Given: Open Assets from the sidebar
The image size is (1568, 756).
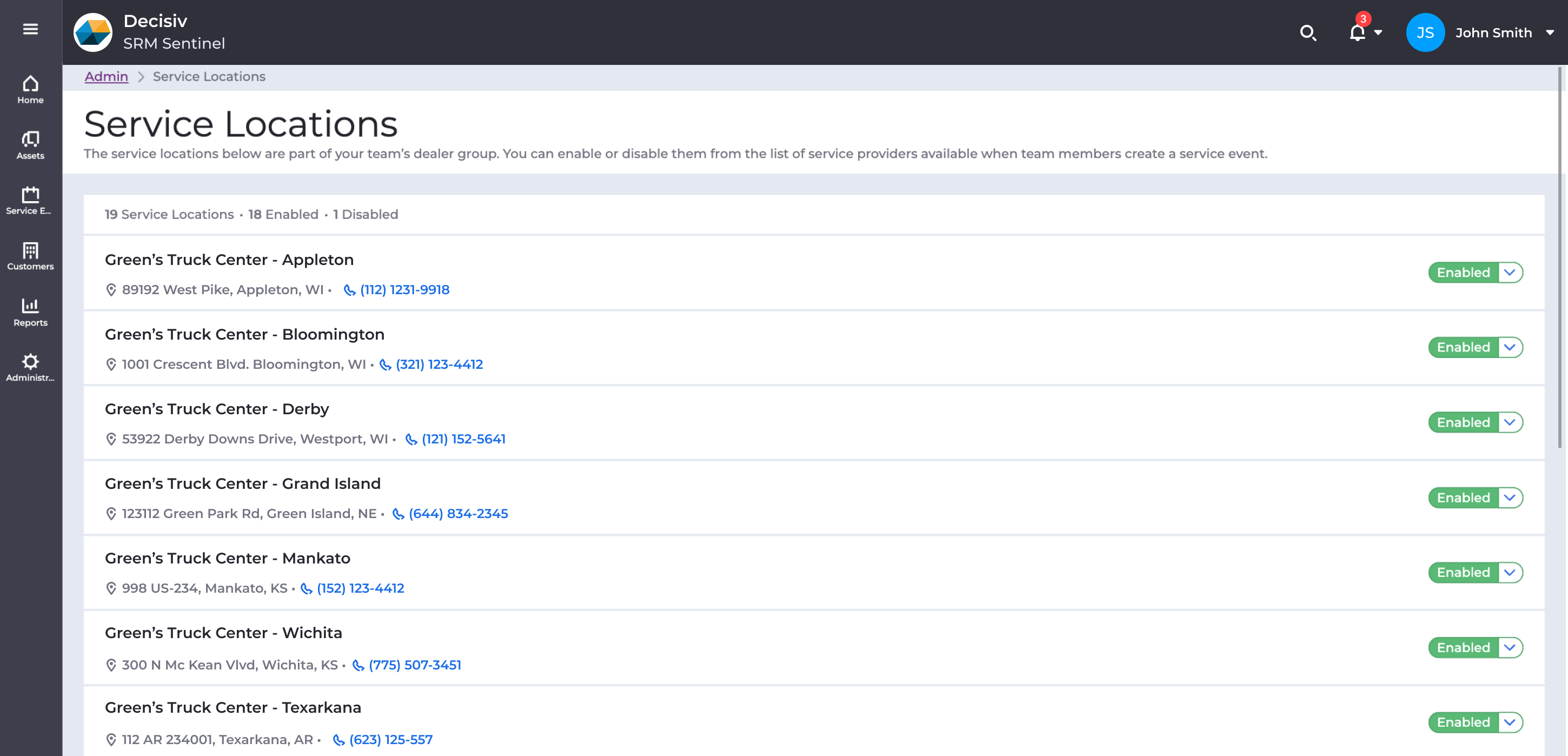Looking at the screenshot, I should click(30, 145).
